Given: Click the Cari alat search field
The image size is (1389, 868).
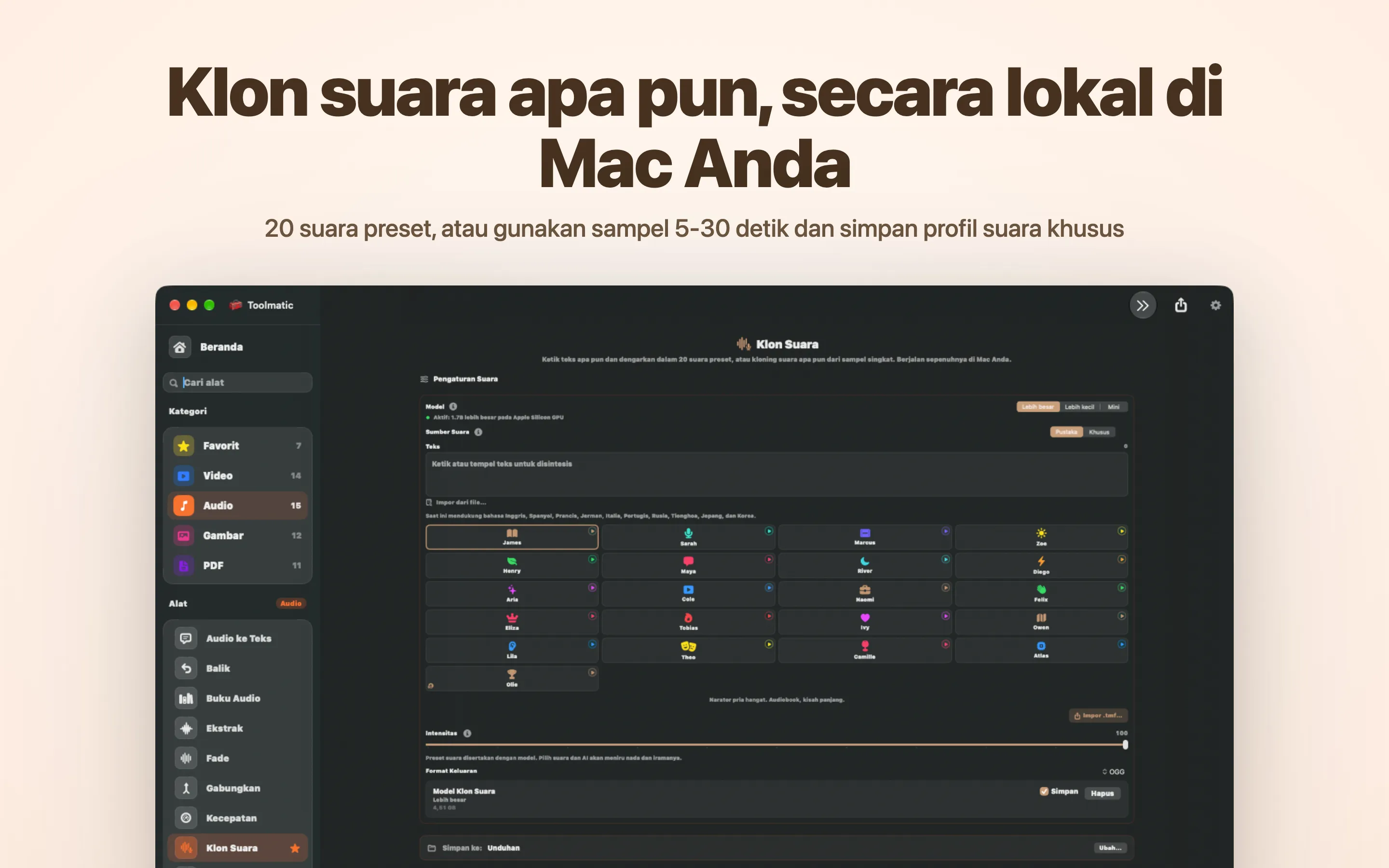Looking at the screenshot, I should 238,382.
